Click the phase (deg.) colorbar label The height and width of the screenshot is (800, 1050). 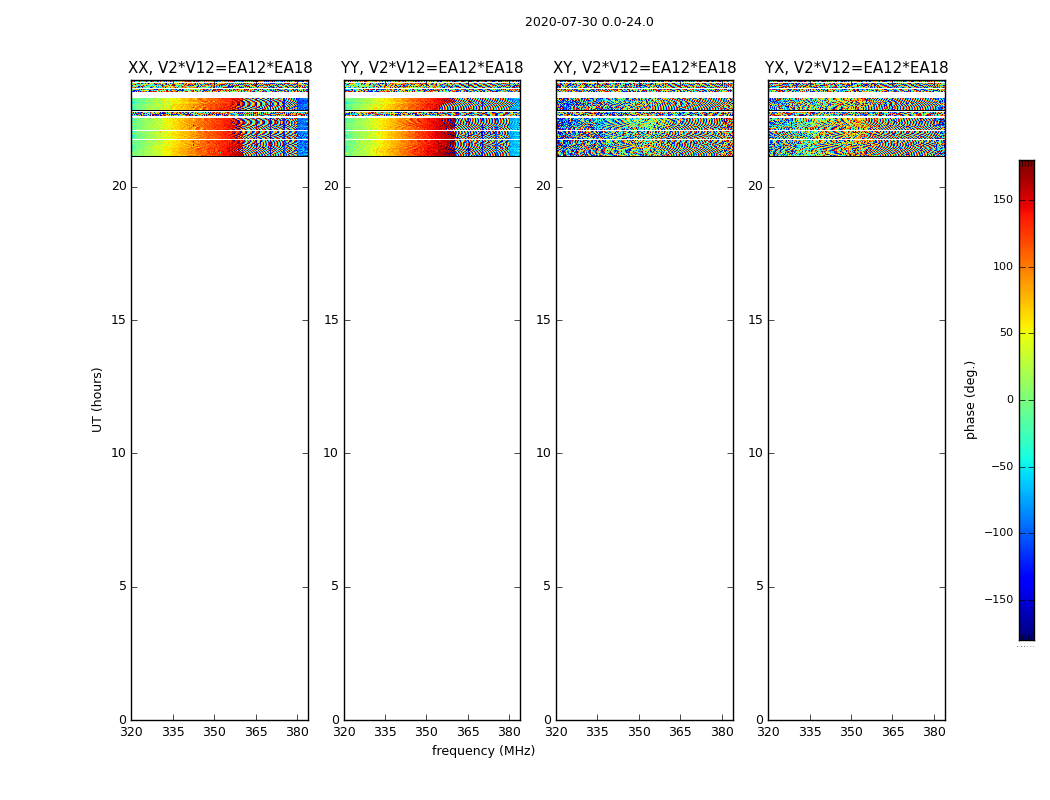click(x=970, y=399)
